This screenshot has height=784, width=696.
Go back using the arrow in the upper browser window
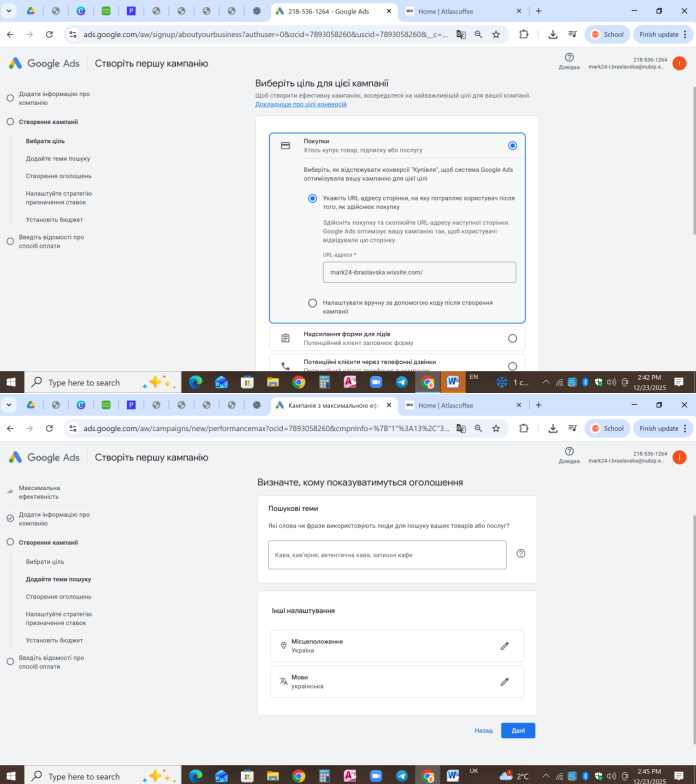pyautogui.click(x=10, y=34)
